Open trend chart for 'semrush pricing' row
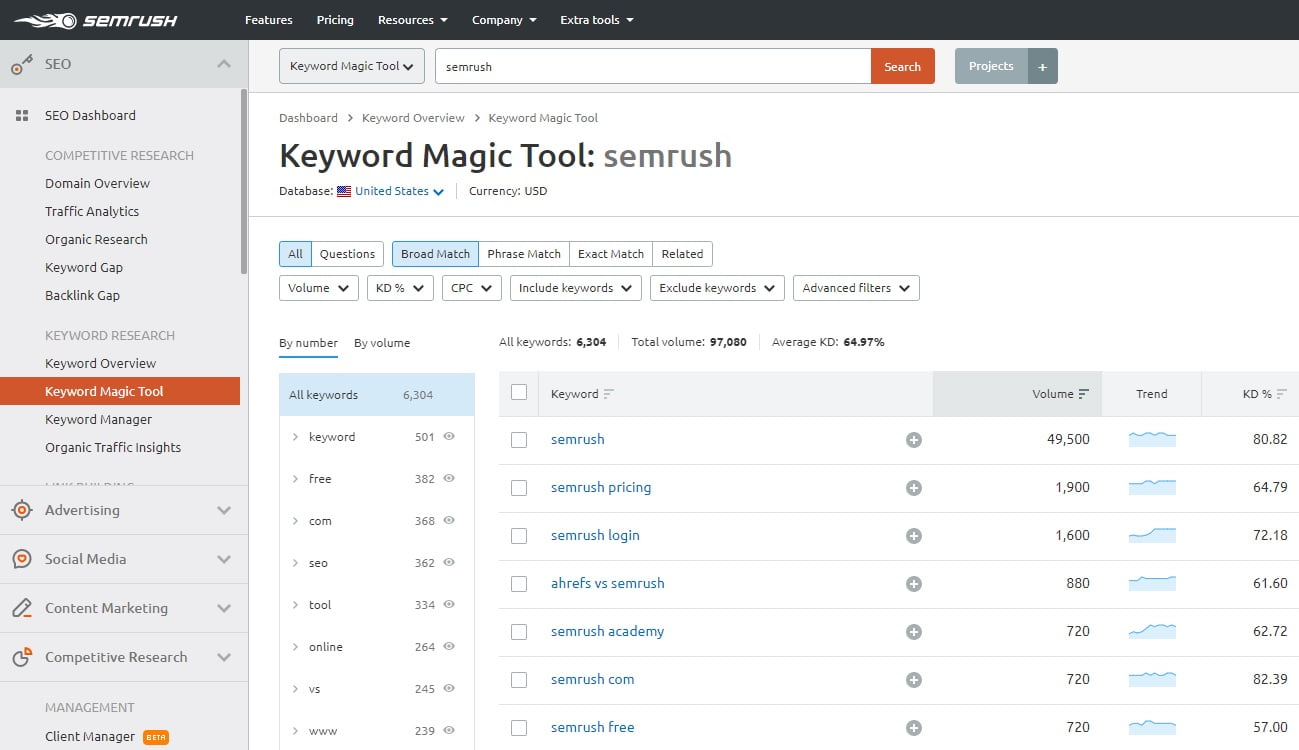Image resolution: width=1299 pixels, height=750 pixels. tap(1152, 487)
